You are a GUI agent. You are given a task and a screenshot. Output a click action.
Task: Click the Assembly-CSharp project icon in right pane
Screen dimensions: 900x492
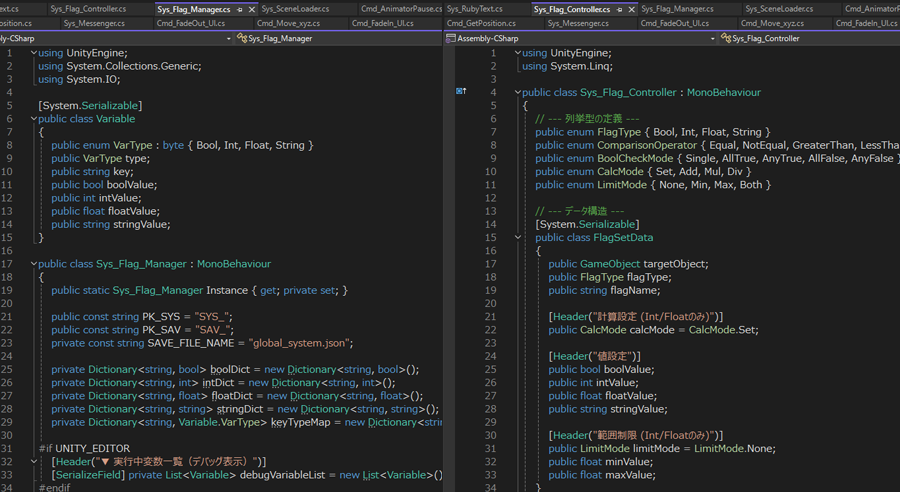[x=450, y=38]
